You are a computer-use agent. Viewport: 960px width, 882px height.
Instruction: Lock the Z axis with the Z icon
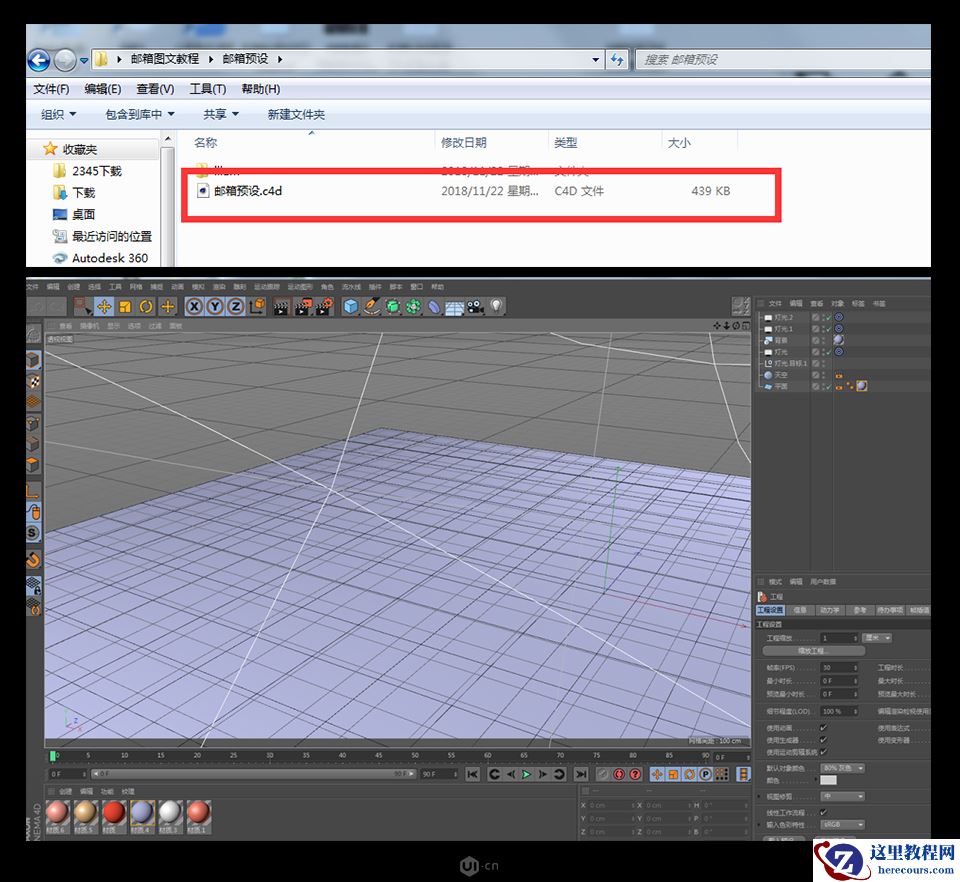point(236,307)
